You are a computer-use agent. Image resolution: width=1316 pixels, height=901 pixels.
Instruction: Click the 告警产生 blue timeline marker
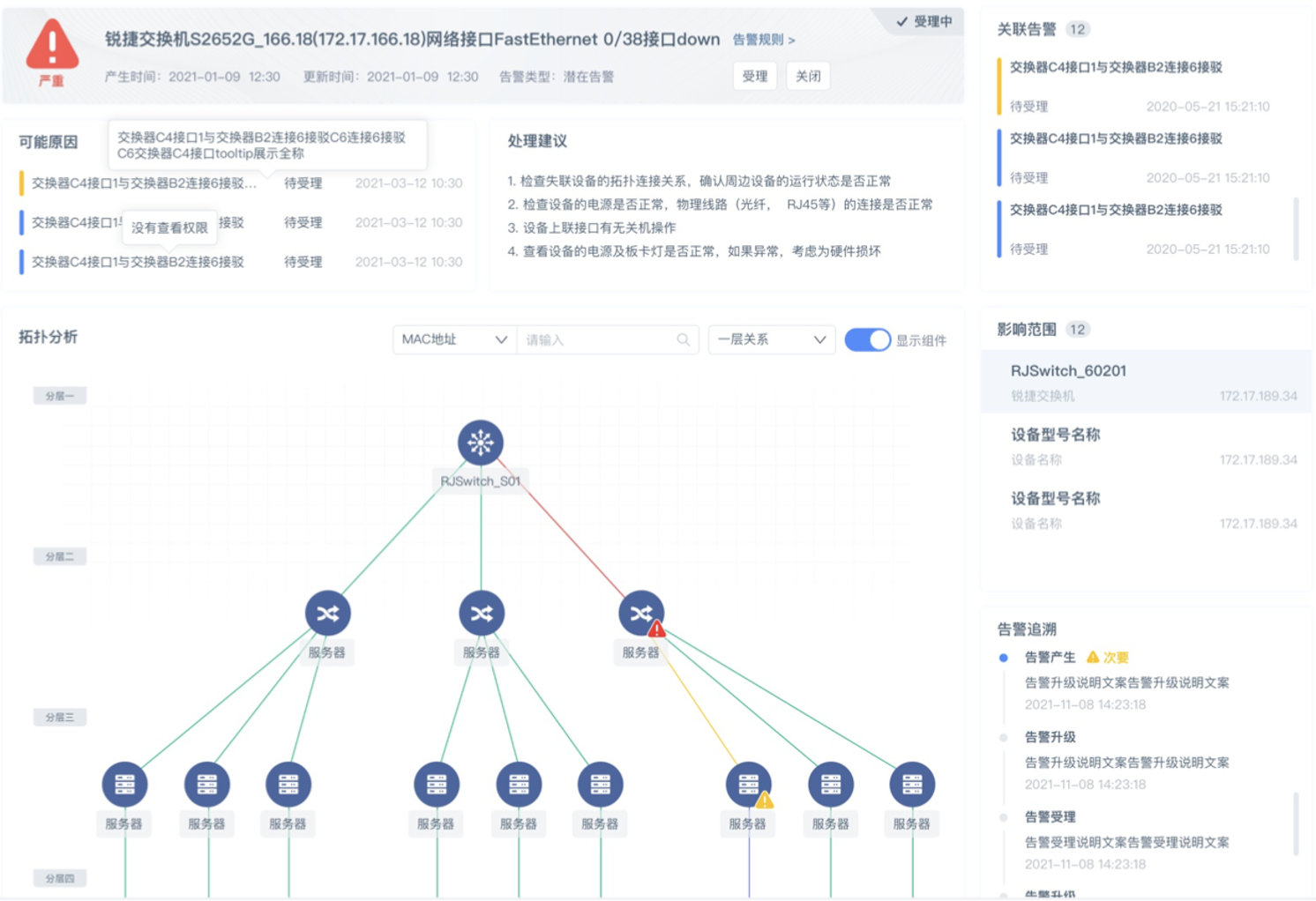pyautogui.click(x=1003, y=658)
